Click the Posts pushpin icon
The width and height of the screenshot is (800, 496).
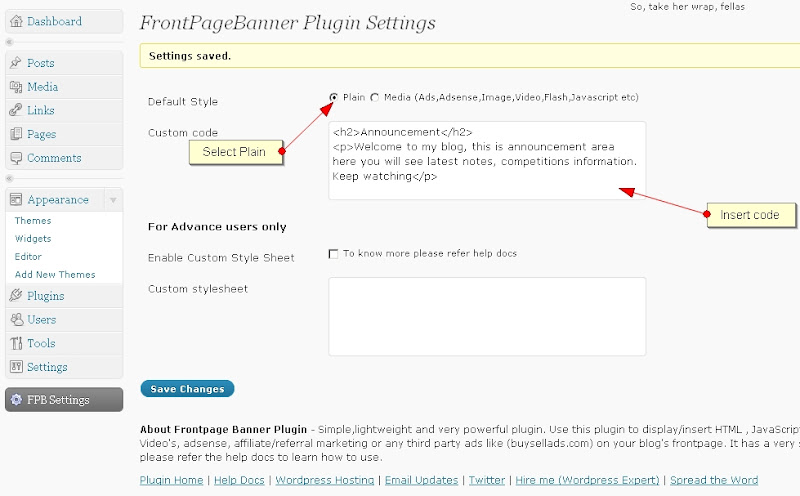click(x=16, y=63)
